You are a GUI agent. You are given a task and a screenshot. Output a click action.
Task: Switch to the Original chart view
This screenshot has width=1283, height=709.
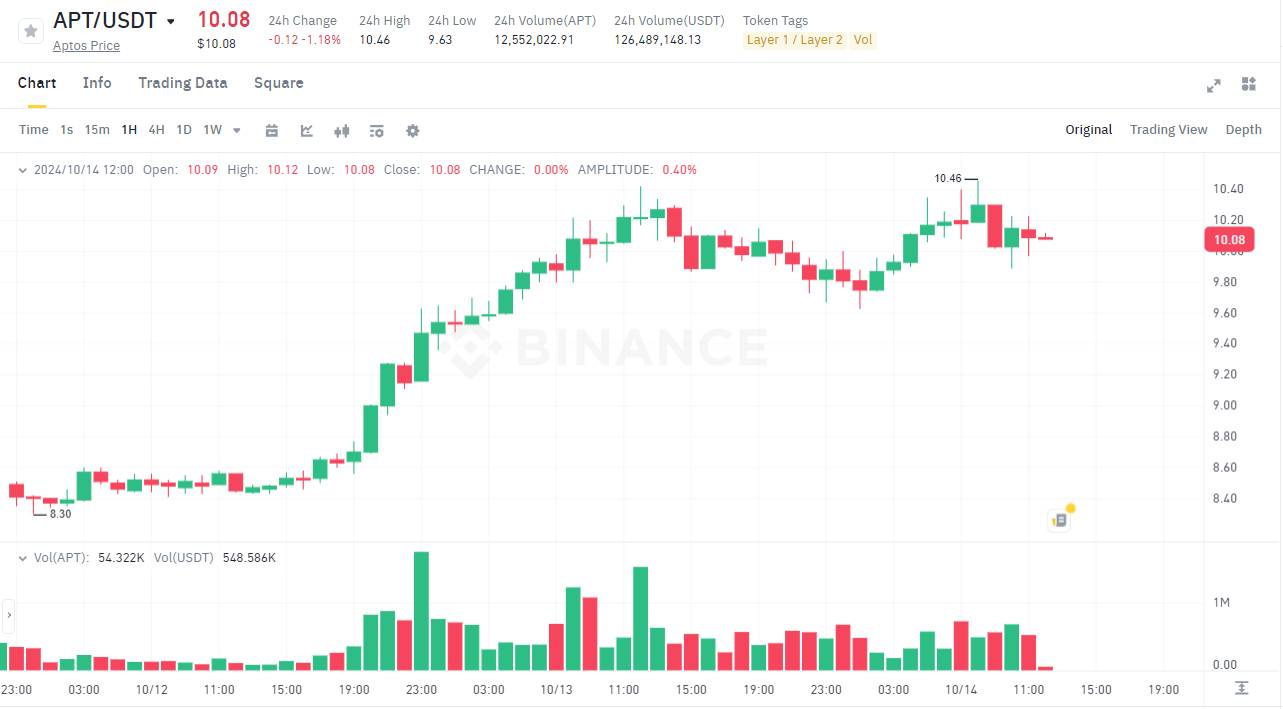tap(1089, 130)
